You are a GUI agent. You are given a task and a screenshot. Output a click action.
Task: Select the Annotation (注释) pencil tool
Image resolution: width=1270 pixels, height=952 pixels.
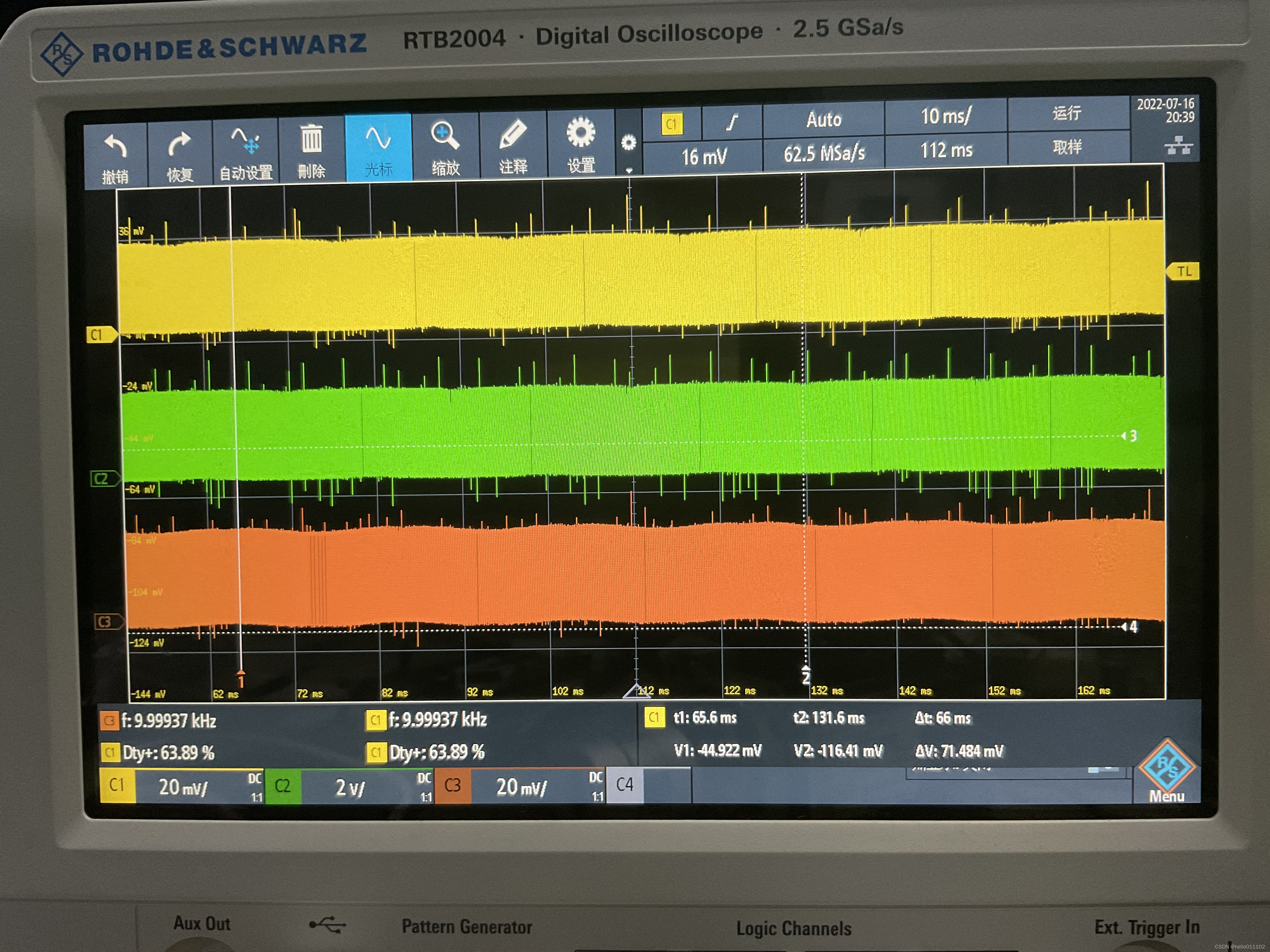click(513, 144)
